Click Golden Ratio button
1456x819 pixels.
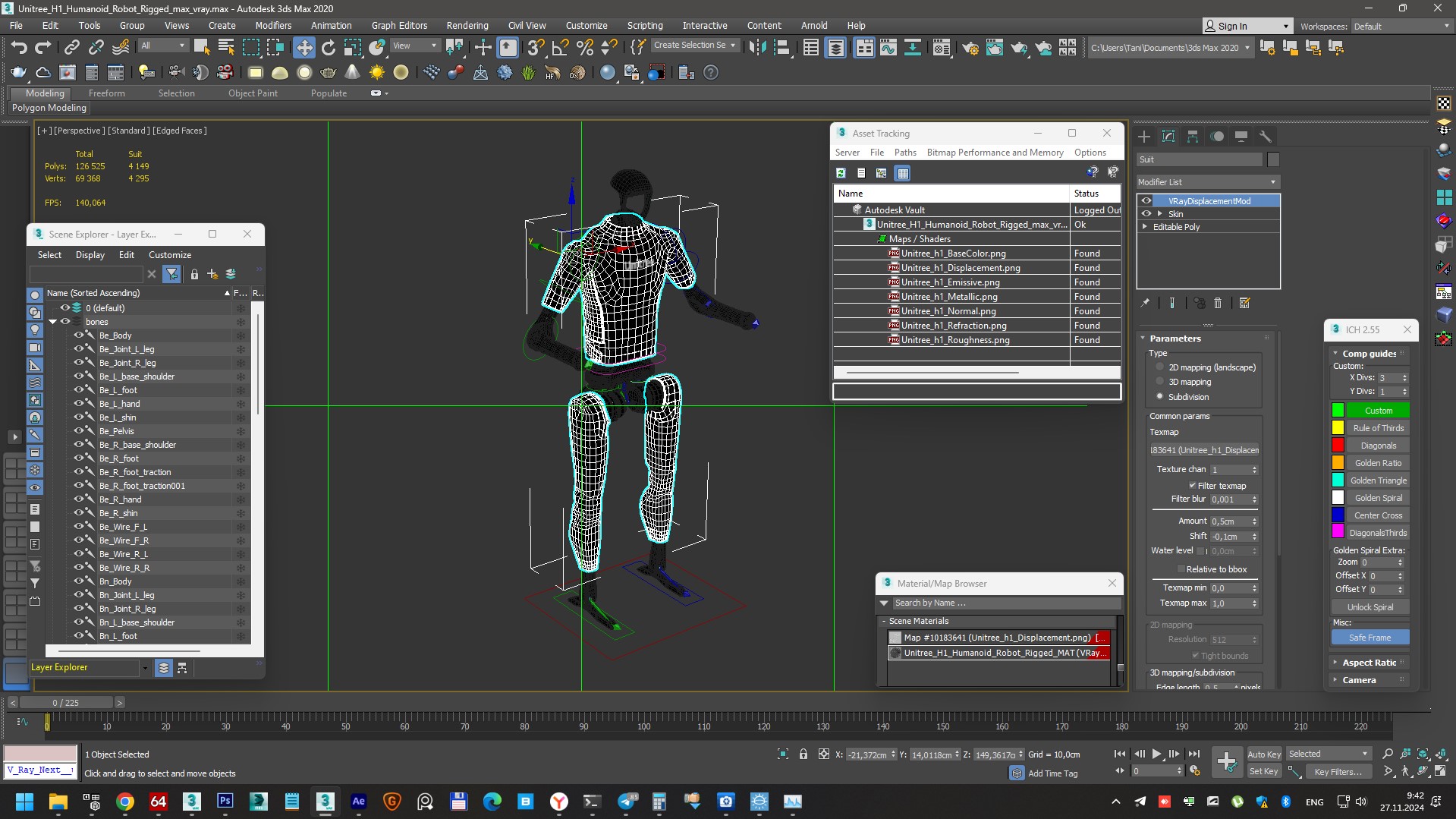click(x=1378, y=463)
